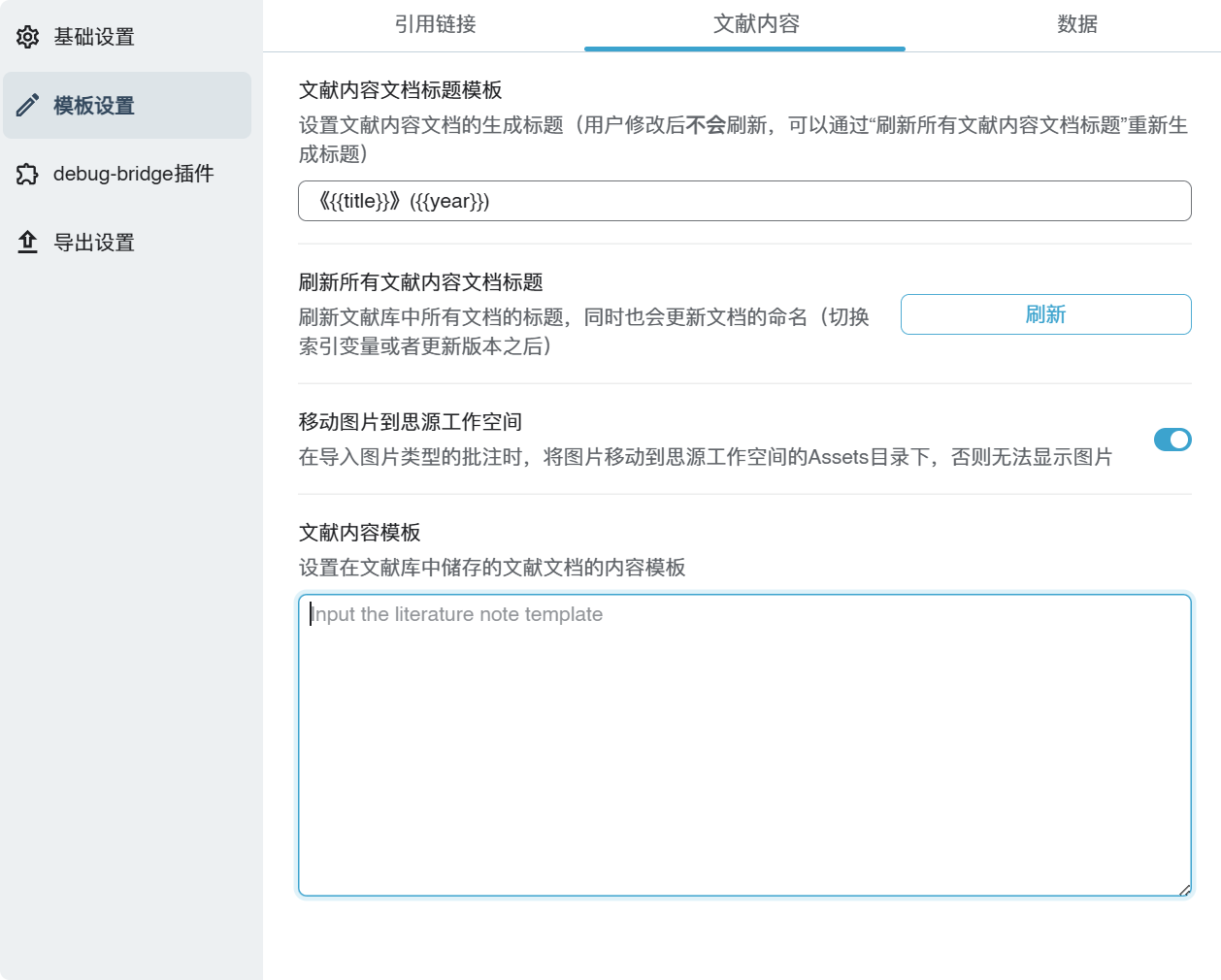Switch to the 引用链接 tab
Image resolution: width=1221 pixels, height=980 pixels.
[x=435, y=24]
